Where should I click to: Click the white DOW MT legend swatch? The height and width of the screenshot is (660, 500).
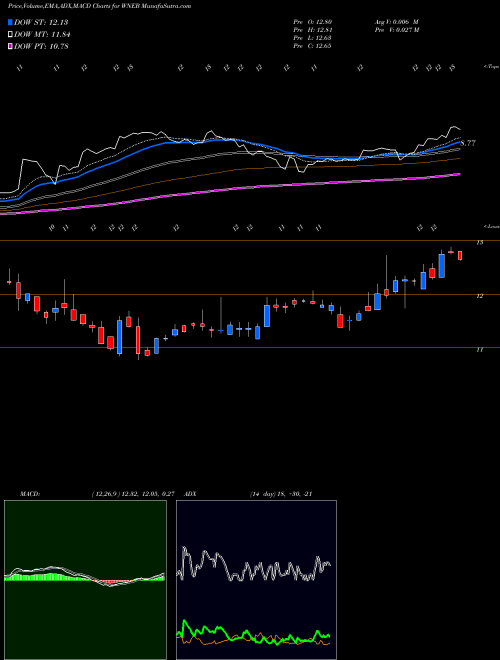[x=11, y=35]
